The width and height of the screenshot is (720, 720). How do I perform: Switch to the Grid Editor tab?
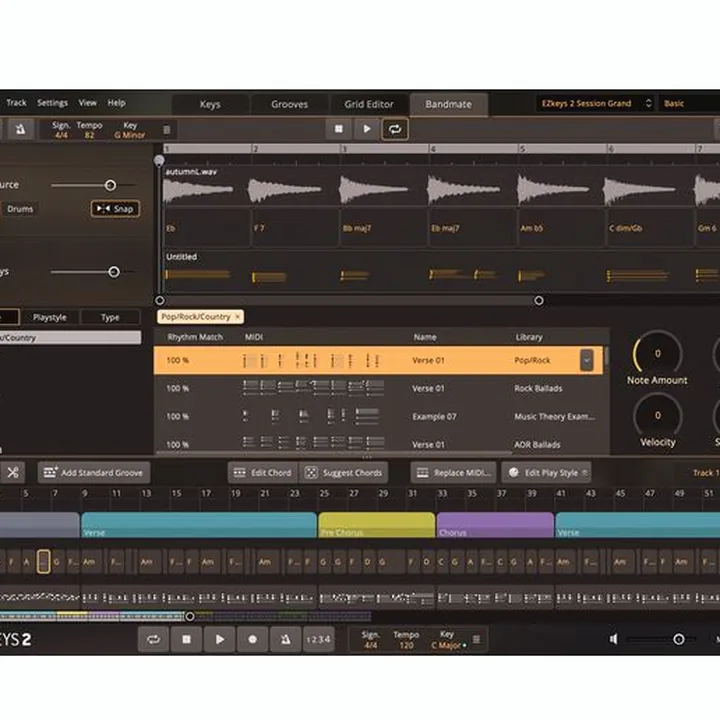(369, 104)
